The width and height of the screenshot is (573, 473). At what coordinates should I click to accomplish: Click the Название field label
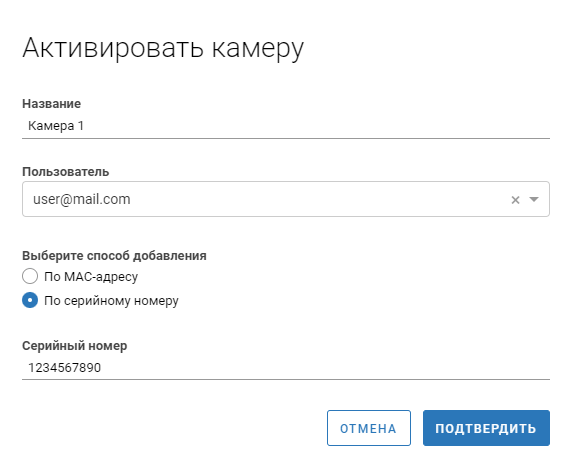point(52,104)
